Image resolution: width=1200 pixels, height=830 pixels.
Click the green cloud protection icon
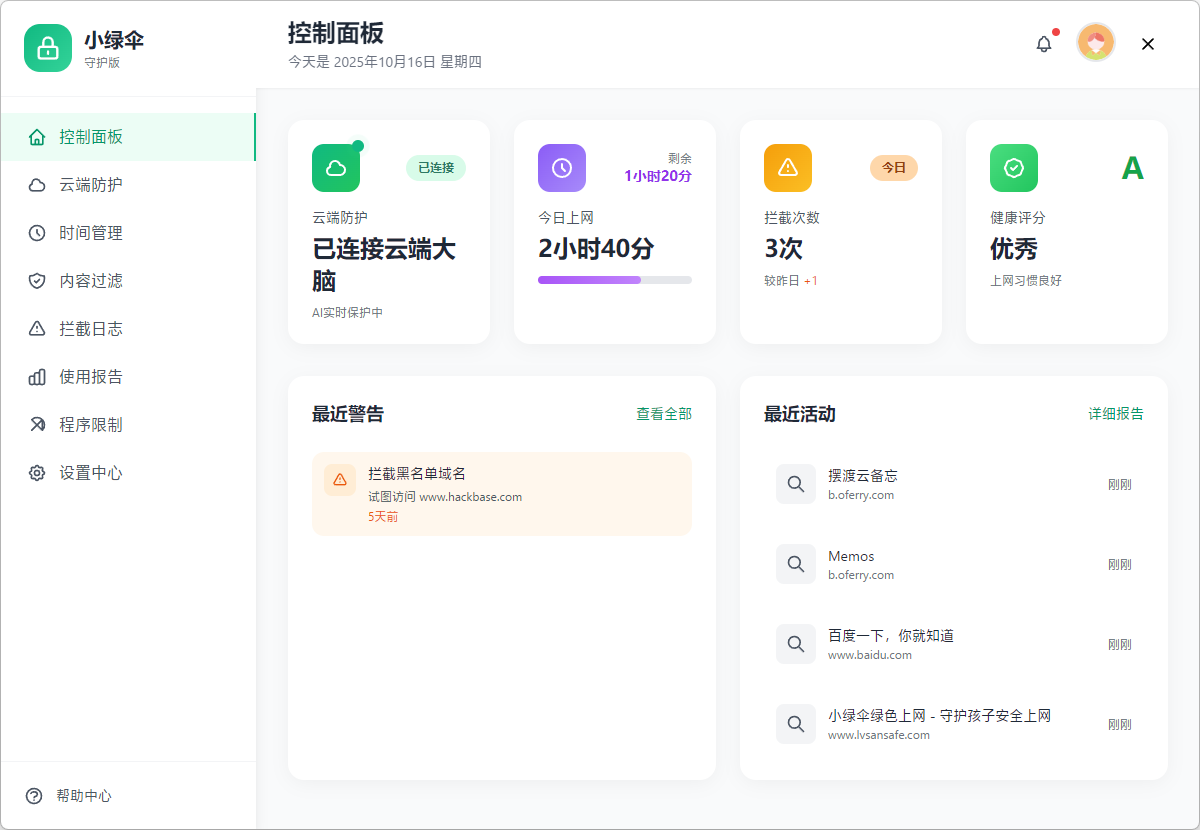click(x=336, y=168)
